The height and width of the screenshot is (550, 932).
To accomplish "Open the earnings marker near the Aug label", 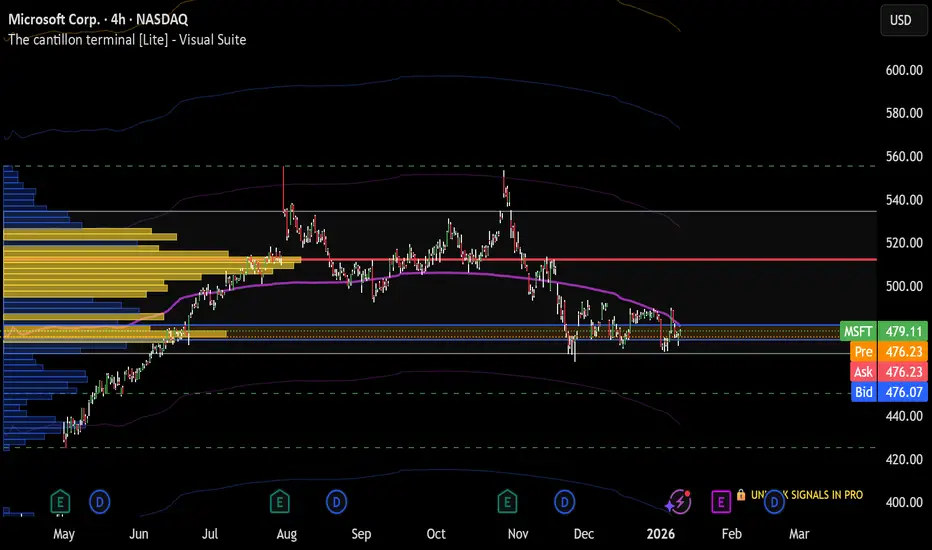I will [x=279, y=502].
